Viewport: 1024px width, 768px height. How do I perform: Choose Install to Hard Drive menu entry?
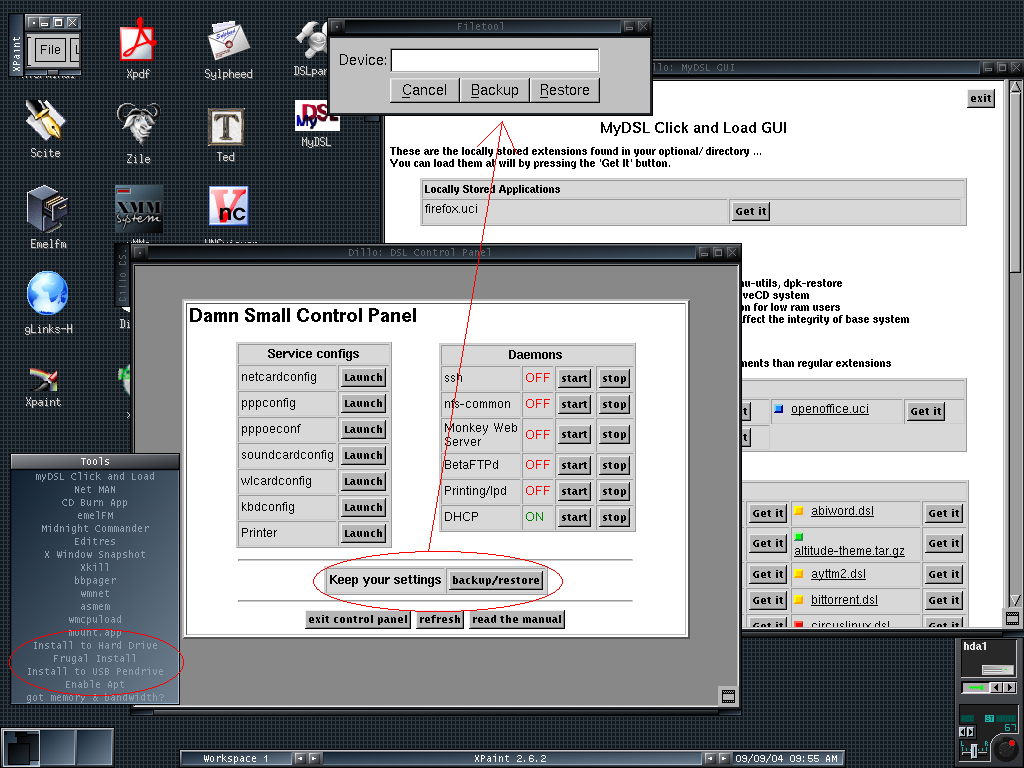pos(95,645)
